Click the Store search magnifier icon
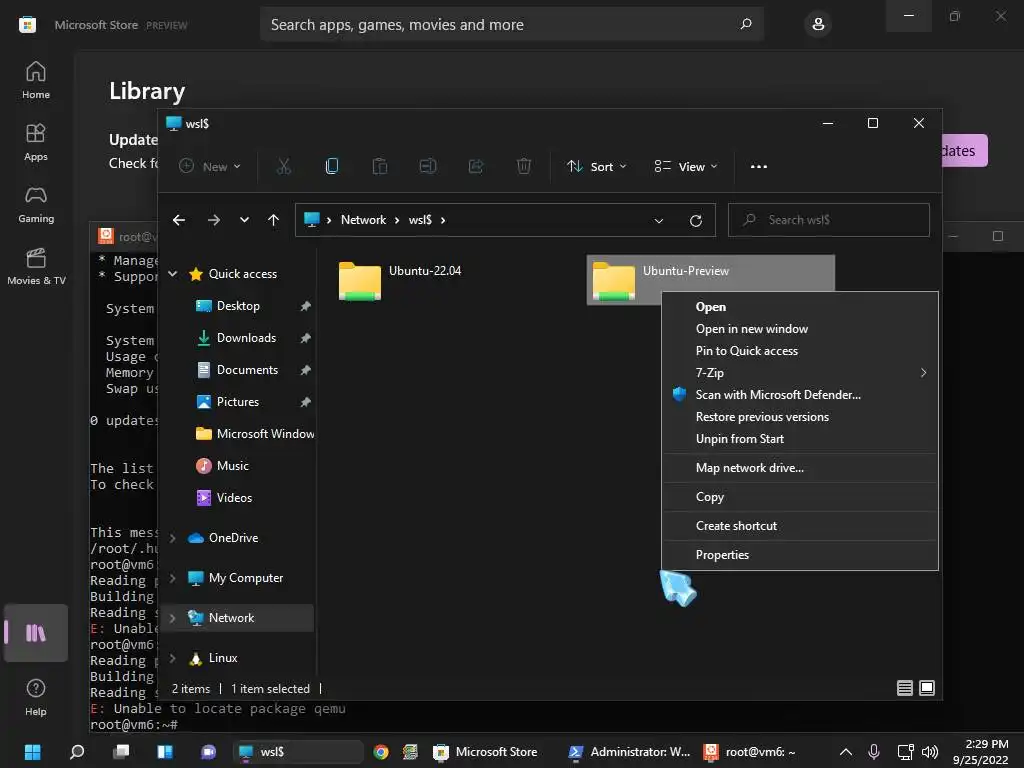 pos(746,24)
